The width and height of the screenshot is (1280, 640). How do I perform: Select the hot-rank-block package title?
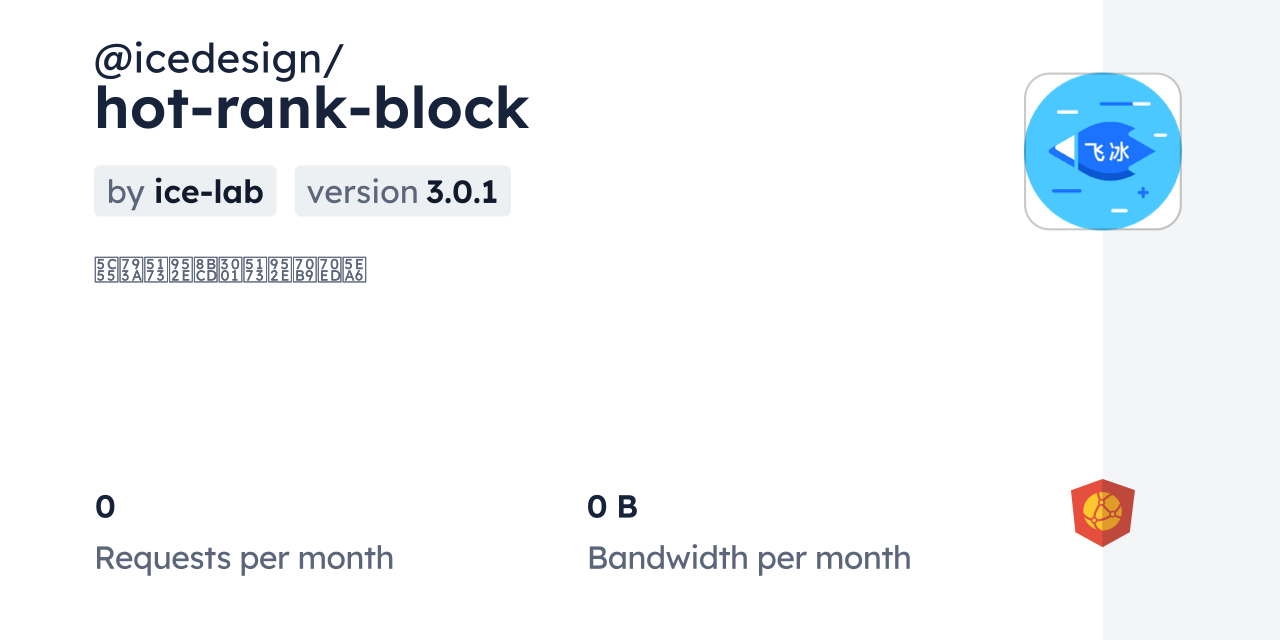click(x=311, y=108)
